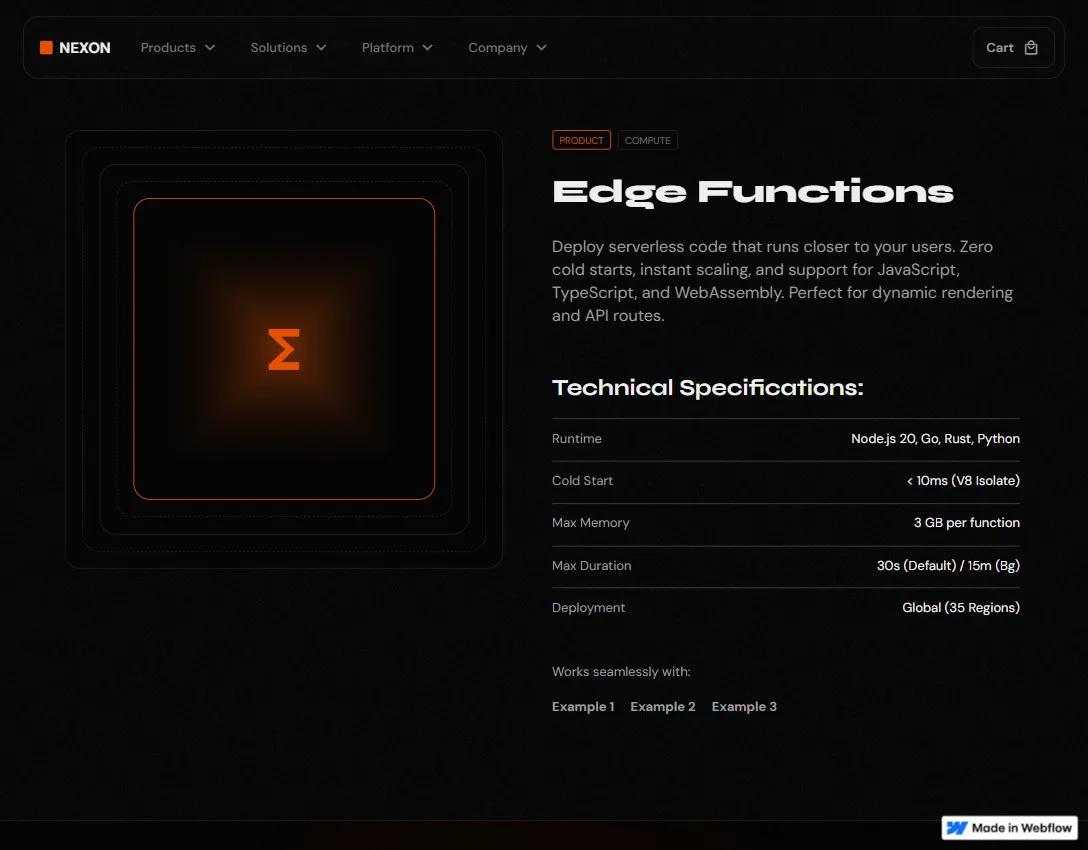Click the Example 2 link
This screenshot has height=850, width=1088.
[662, 706]
